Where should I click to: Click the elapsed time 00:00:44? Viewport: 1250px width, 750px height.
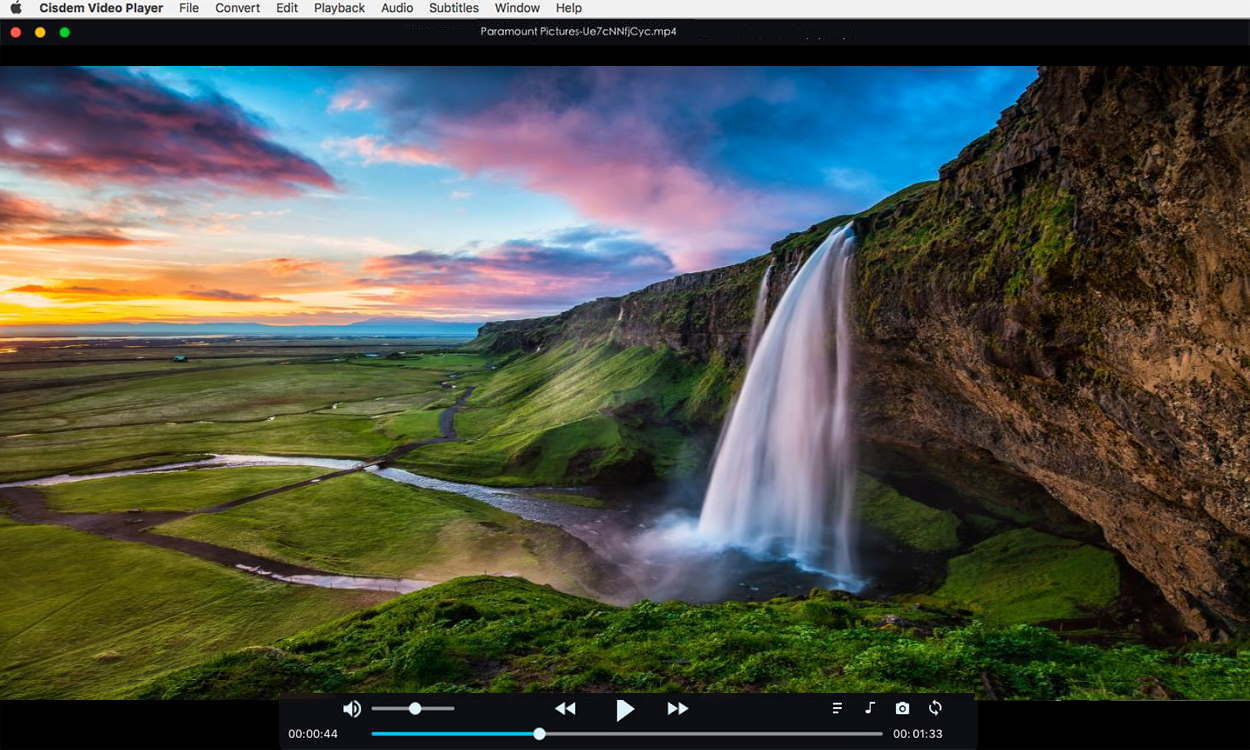(313, 734)
